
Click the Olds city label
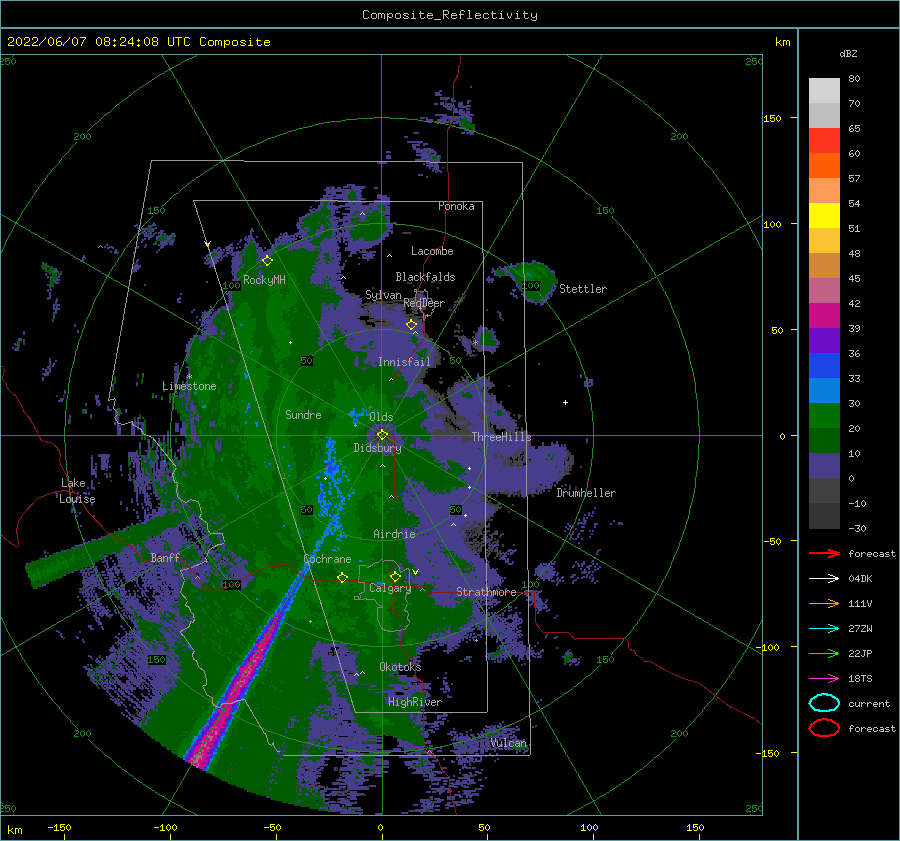[x=381, y=417]
